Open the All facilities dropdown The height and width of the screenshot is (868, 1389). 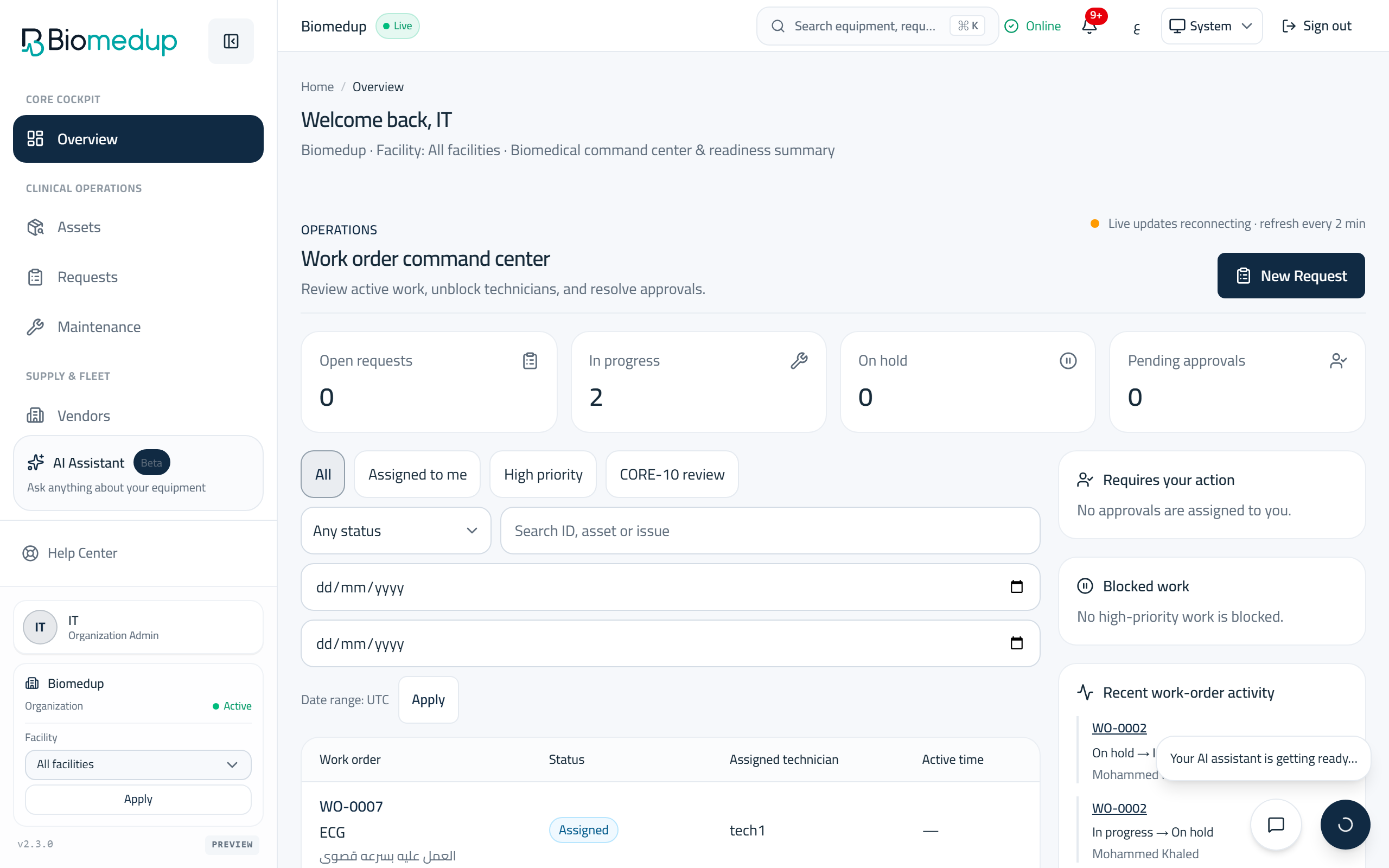pos(138,764)
